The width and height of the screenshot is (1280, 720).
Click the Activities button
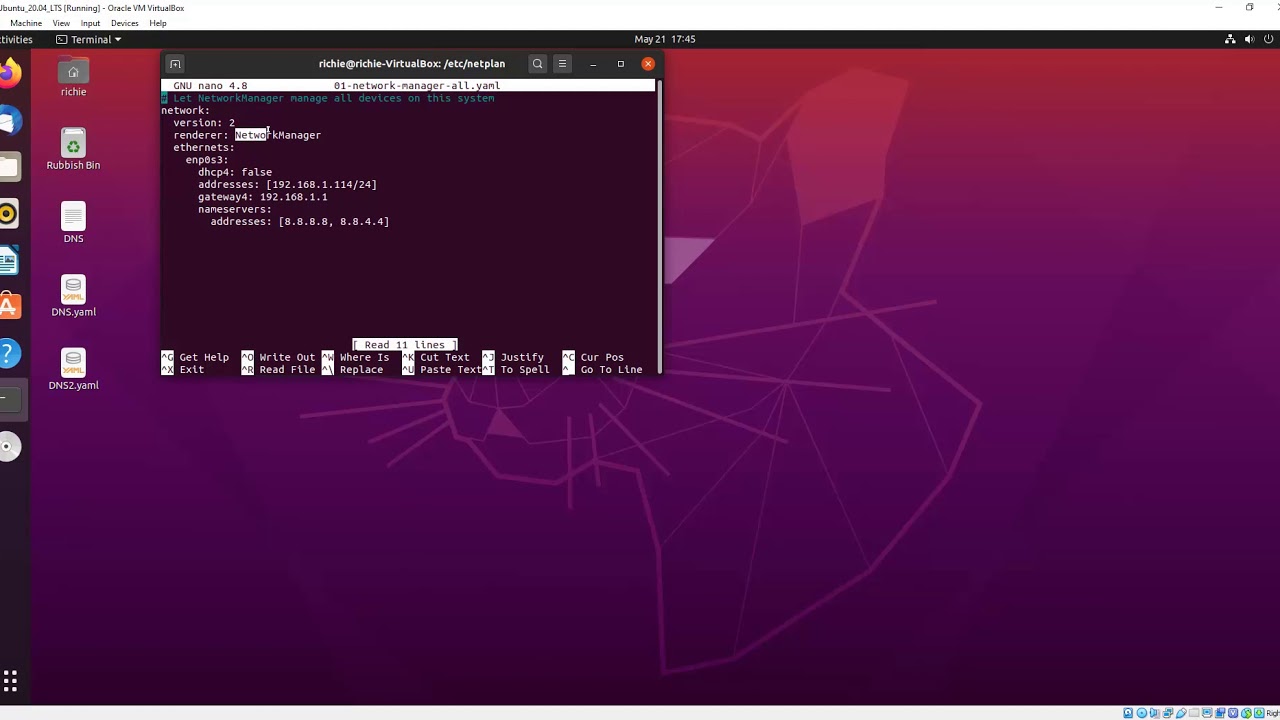click(16, 39)
